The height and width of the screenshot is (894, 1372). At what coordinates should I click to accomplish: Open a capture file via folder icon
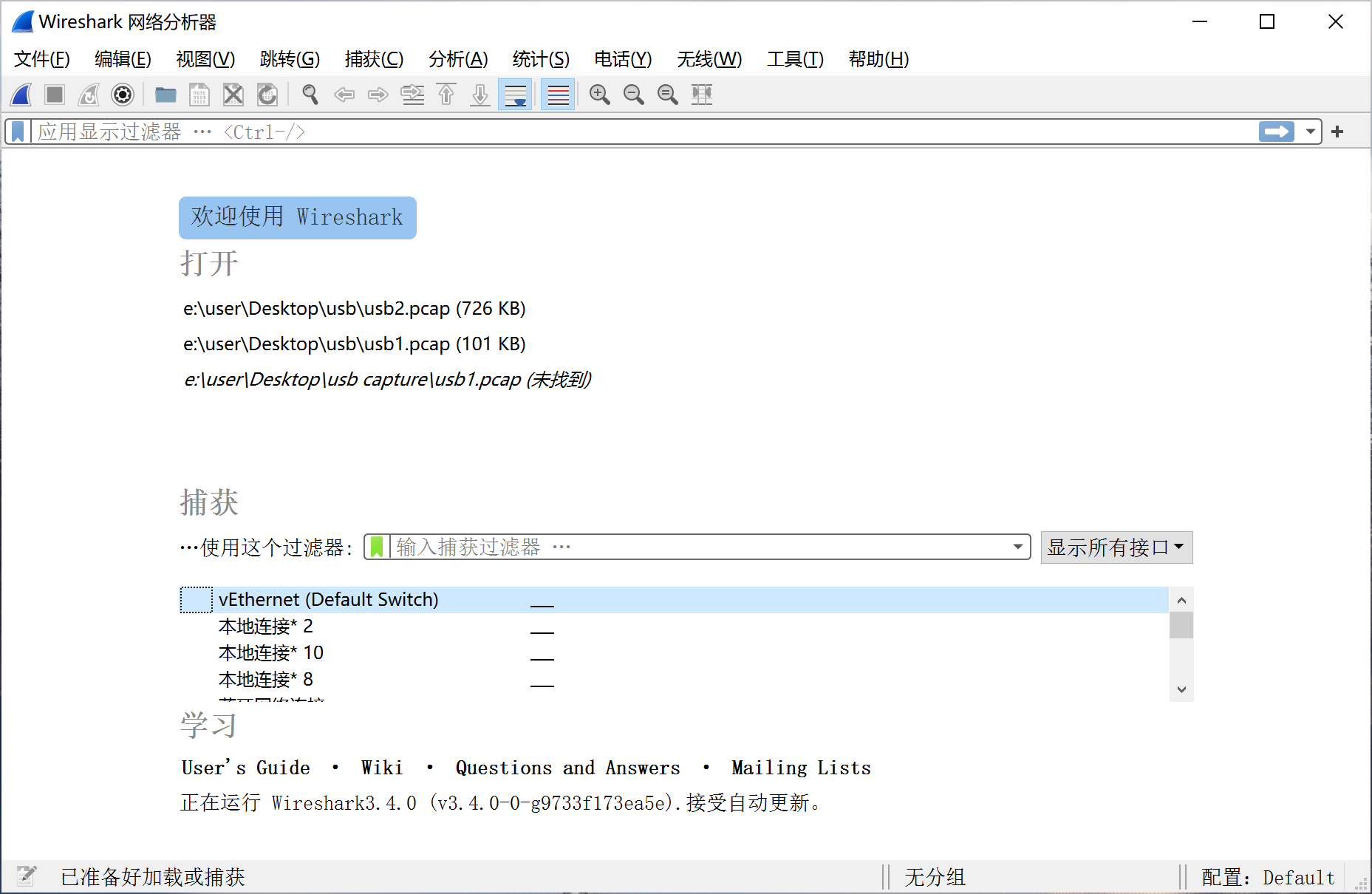(x=165, y=95)
